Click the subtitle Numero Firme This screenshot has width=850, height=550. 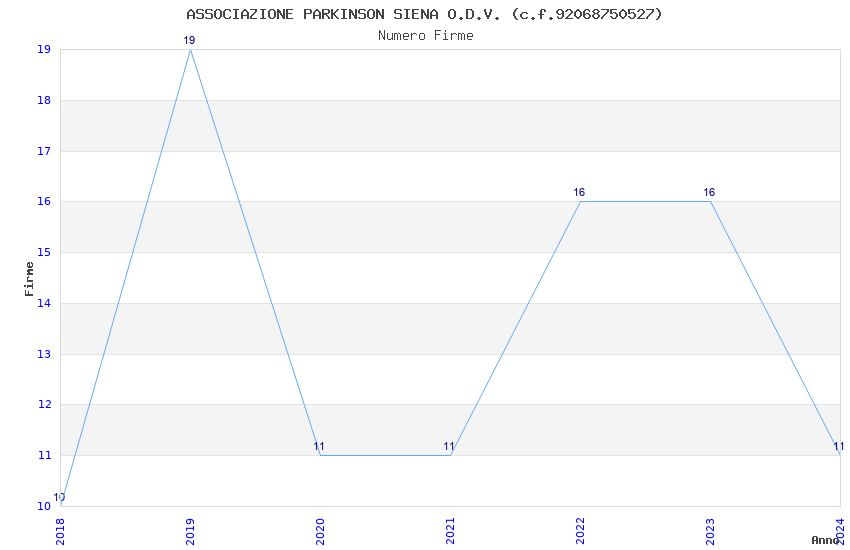426,36
